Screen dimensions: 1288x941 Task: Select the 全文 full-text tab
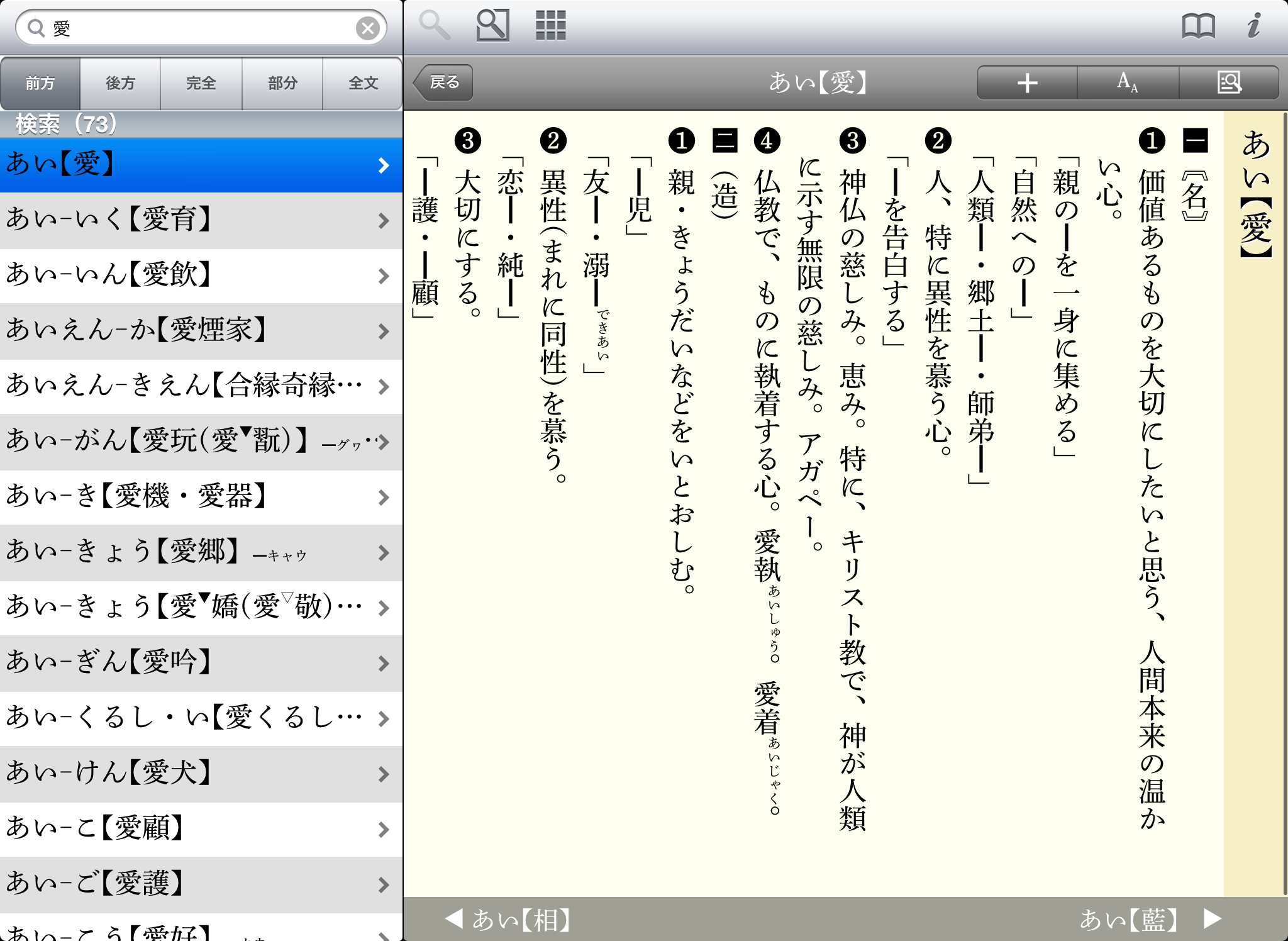point(363,83)
